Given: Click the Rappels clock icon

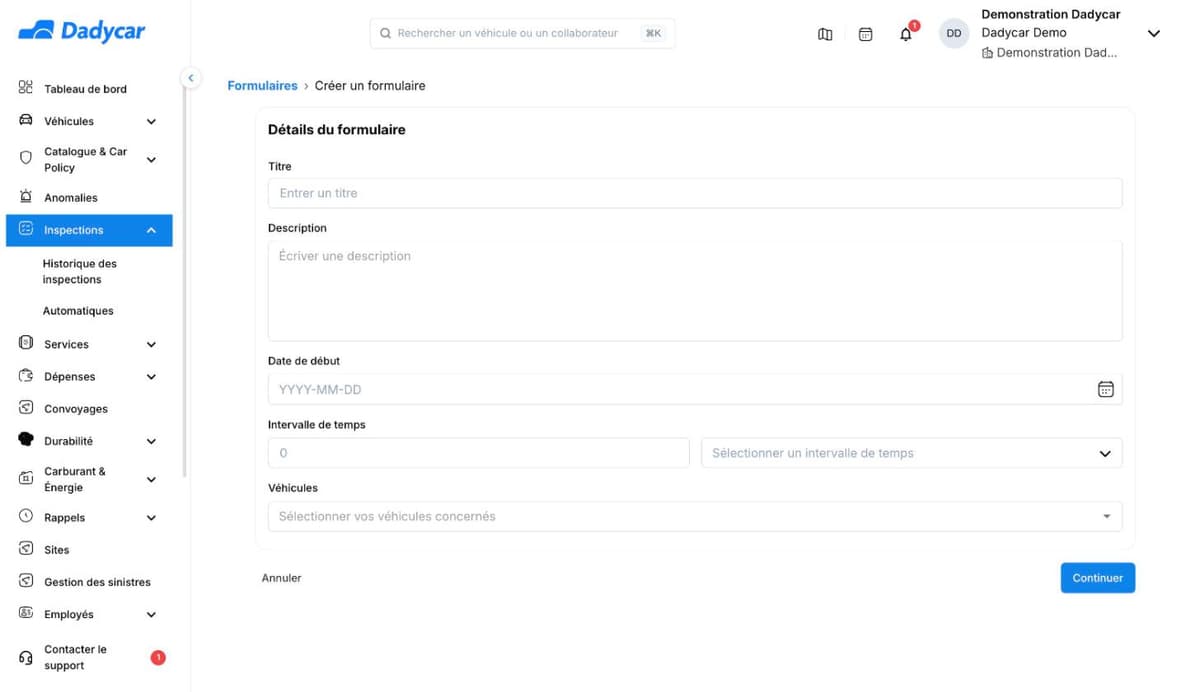Looking at the screenshot, I should click(26, 517).
